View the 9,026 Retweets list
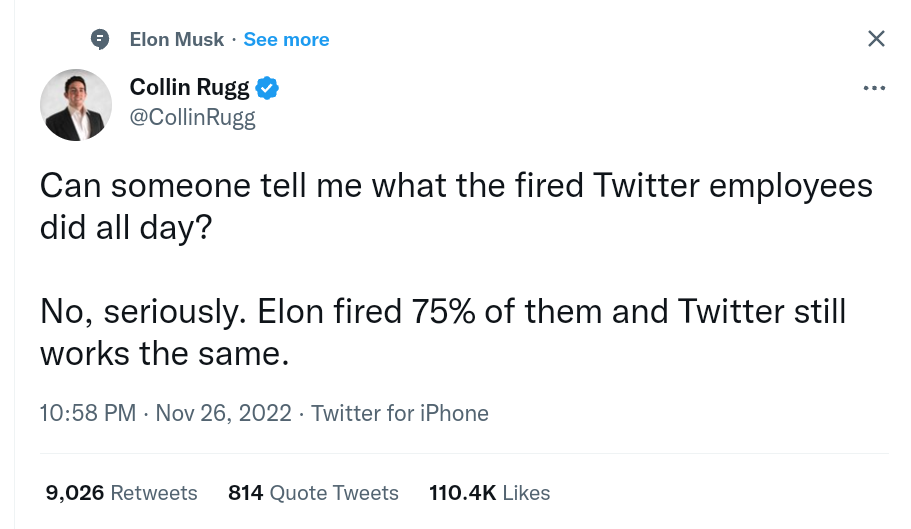Viewport: 911px width, 529px height. pyautogui.click(x=121, y=493)
